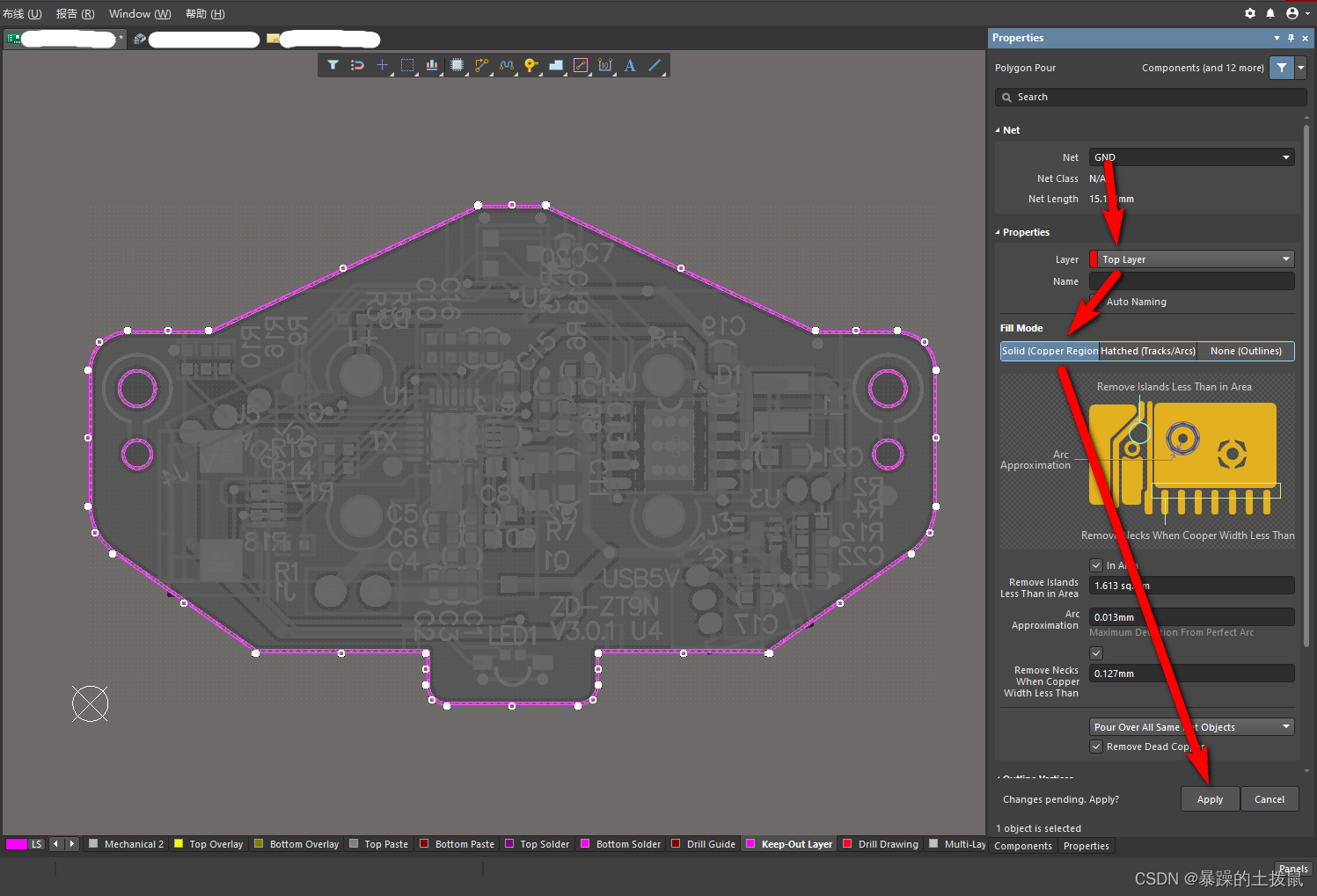Screen dimensions: 1317x896
Task: Click the place dimension tool icon
Action: 604,65
